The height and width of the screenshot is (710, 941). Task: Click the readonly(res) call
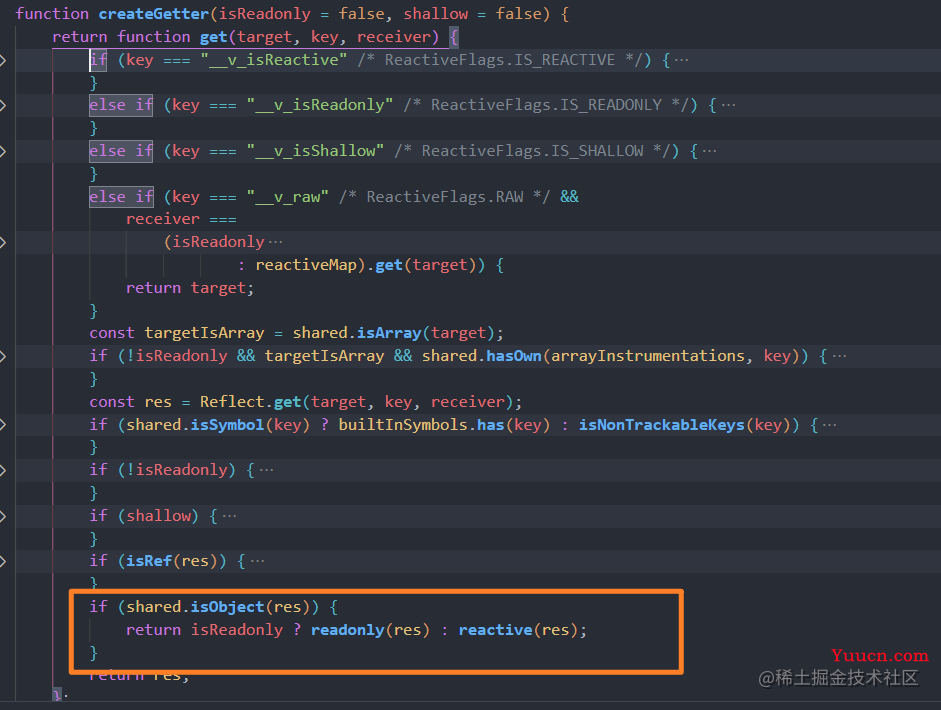tap(370, 630)
